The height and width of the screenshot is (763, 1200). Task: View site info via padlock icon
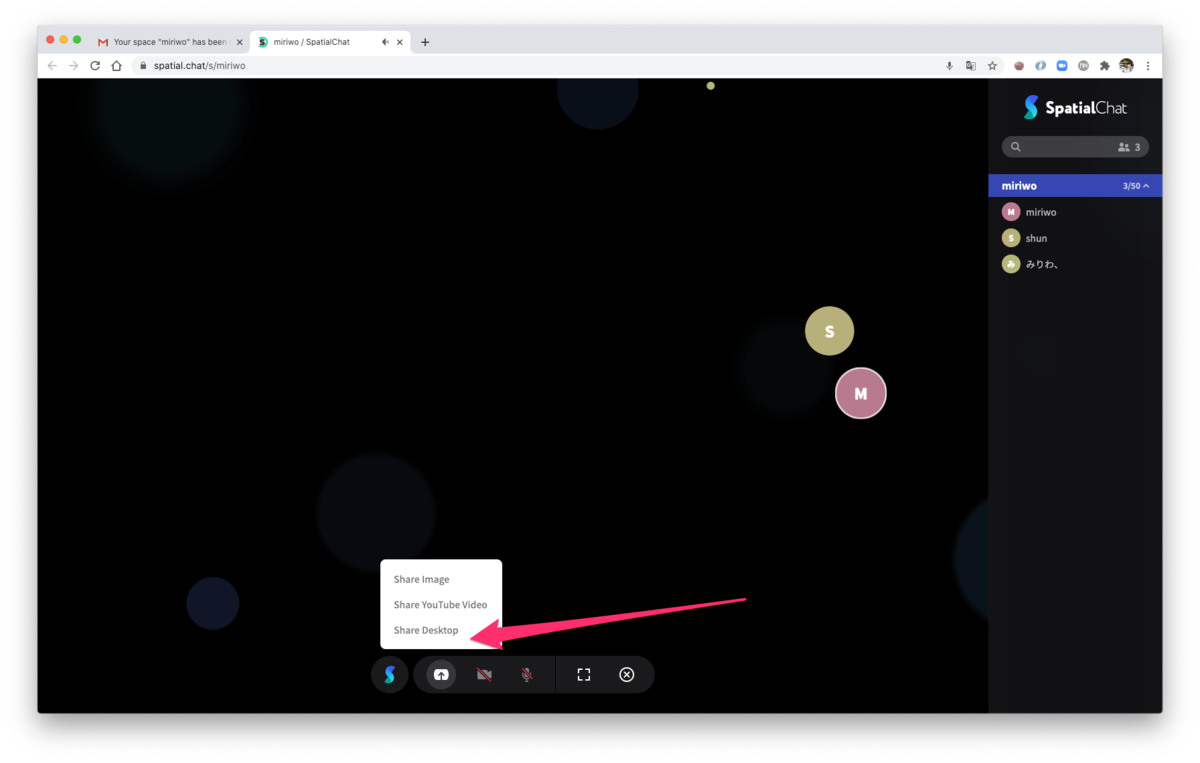point(143,66)
